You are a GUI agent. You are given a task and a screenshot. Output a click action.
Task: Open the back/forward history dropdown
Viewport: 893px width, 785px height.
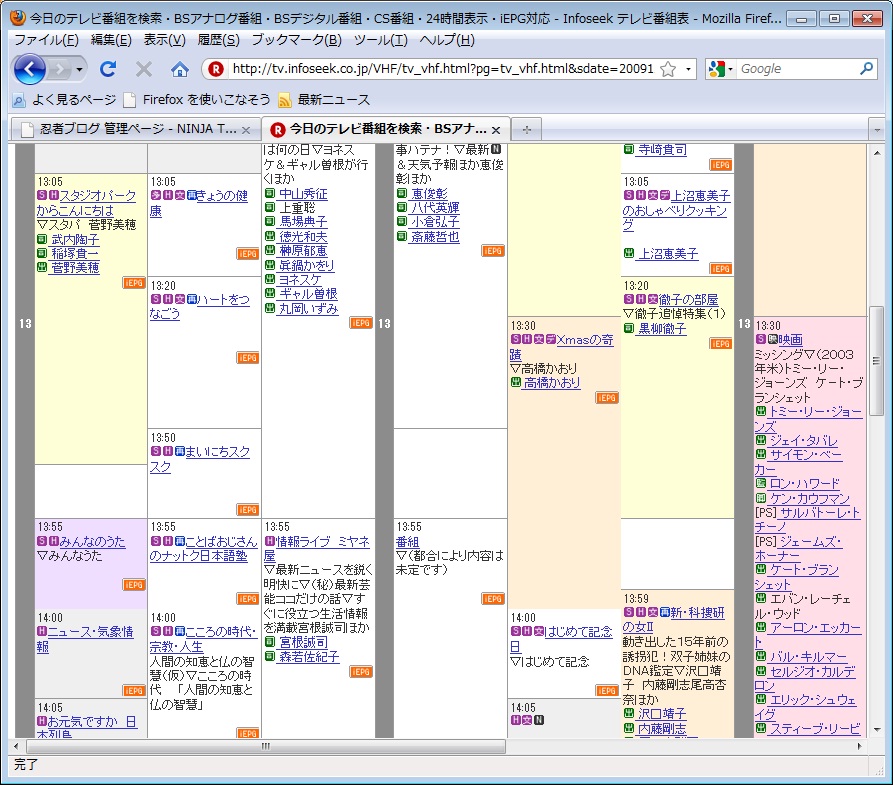coord(79,69)
